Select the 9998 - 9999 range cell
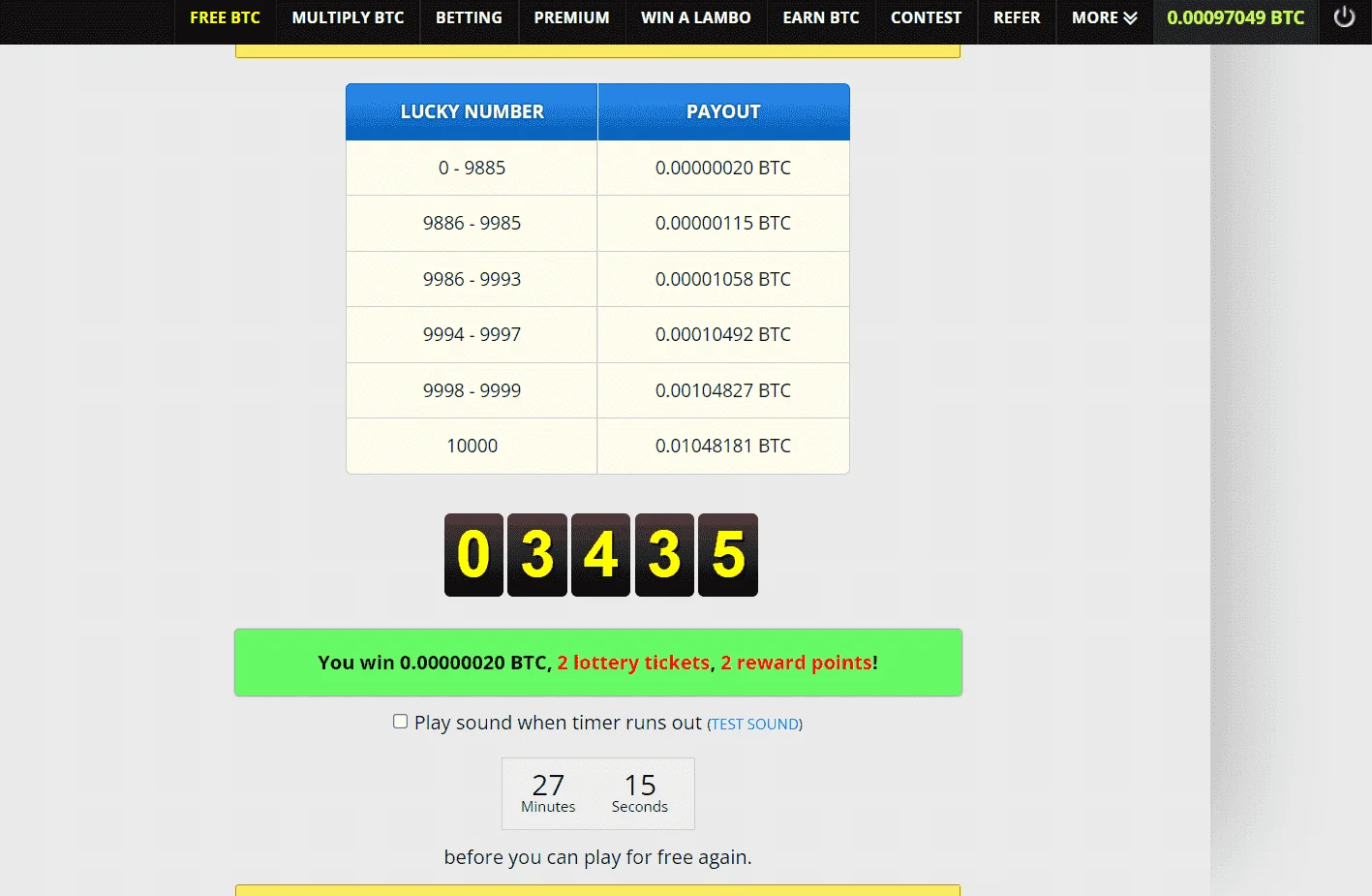 pos(472,390)
